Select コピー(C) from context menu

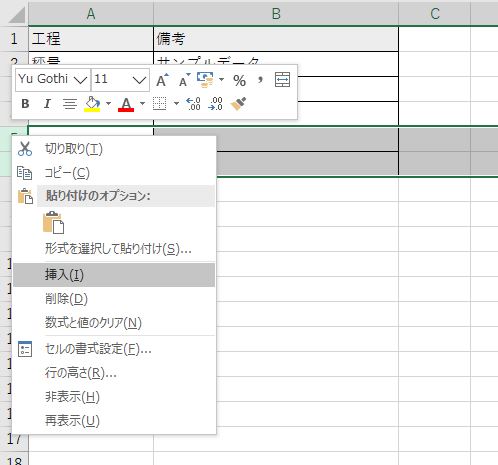[114, 173]
